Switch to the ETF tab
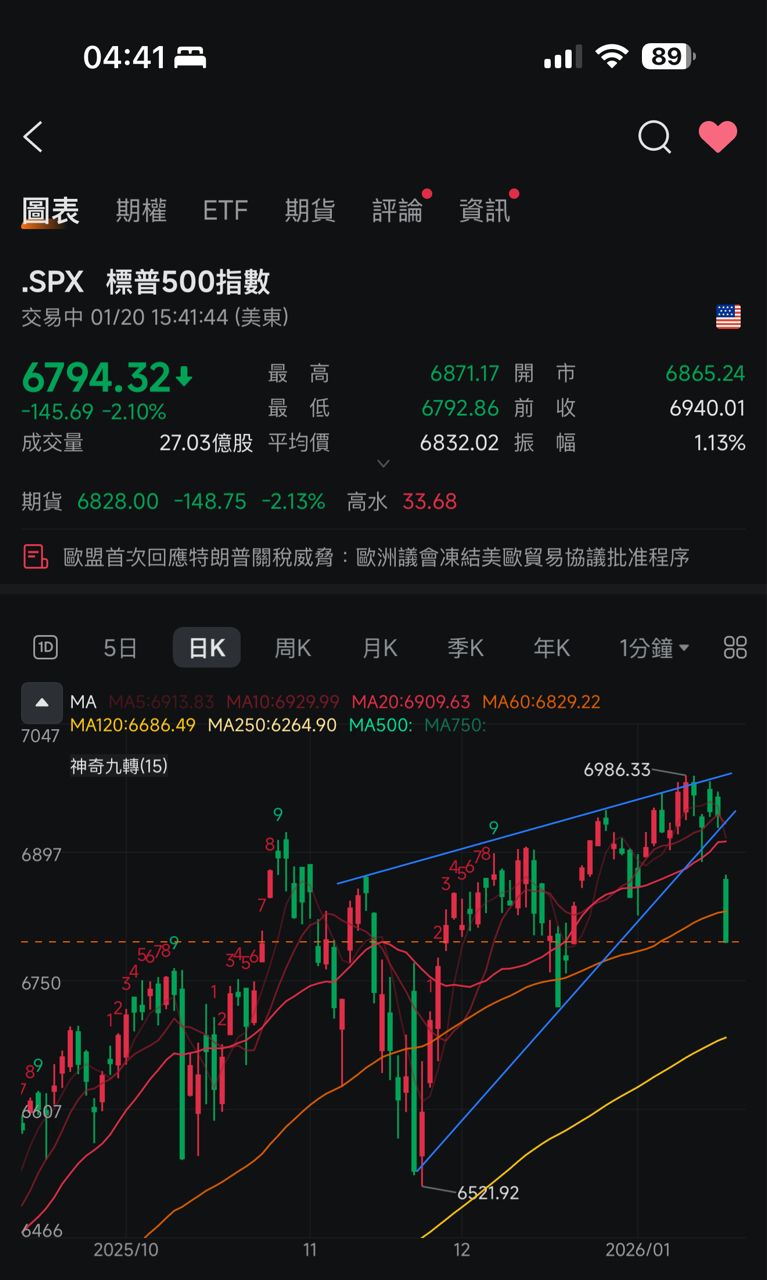The image size is (767, 1280). (225, 211)
